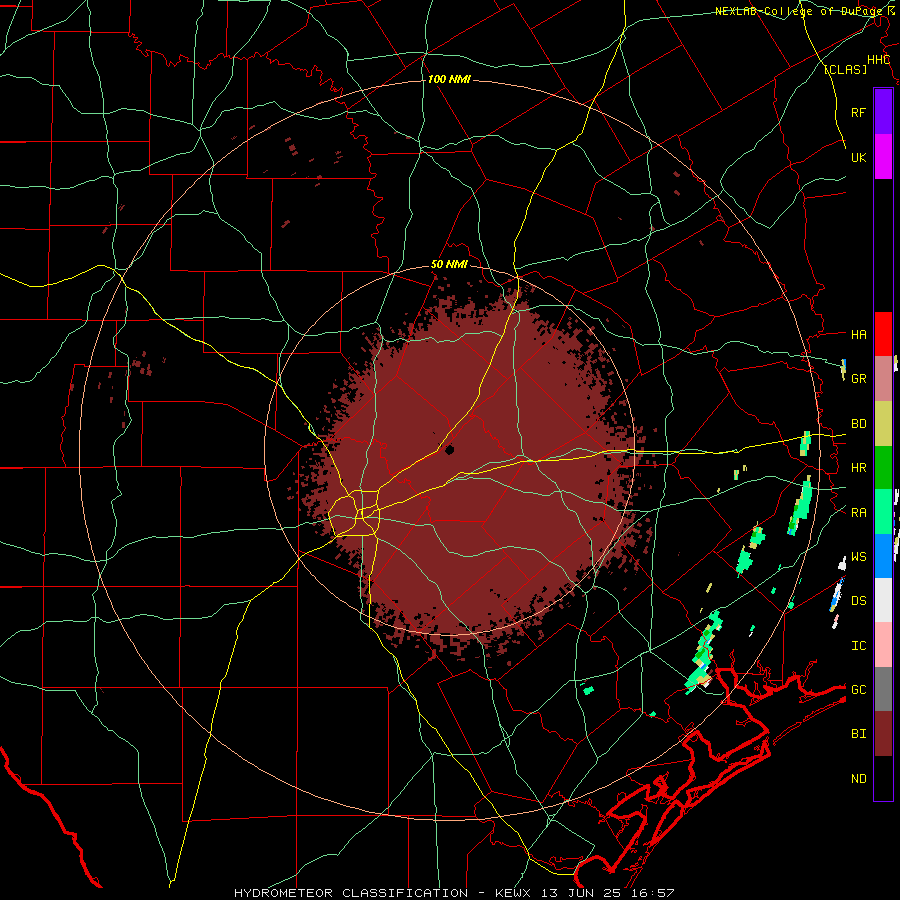This screenshot has height=900, width=900.
Task: Click the 'DS' legend label
Action: [858, 601]
